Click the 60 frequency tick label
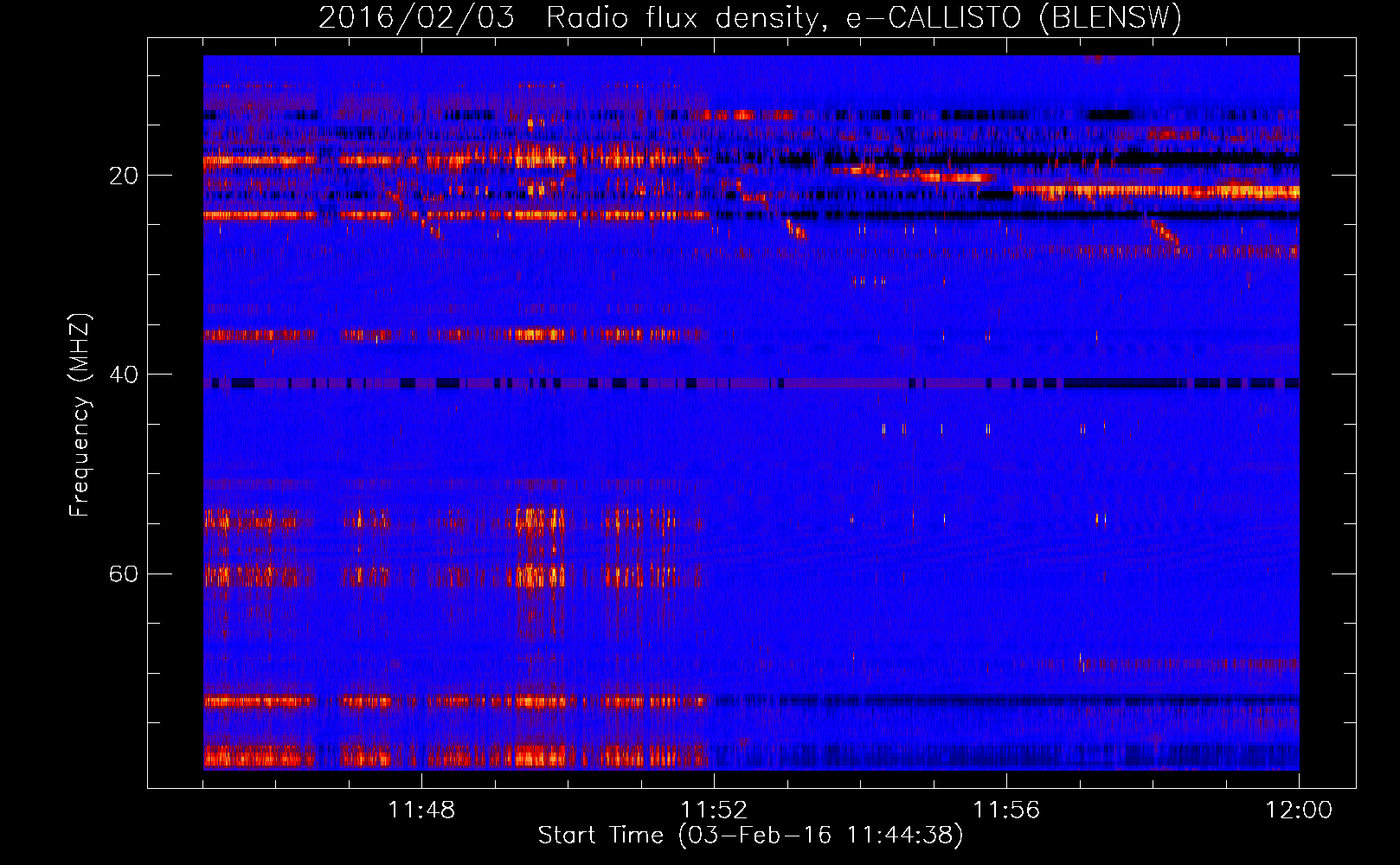Image resolution: width=1400 pixels, height=865 pixels. coord(123,573)
